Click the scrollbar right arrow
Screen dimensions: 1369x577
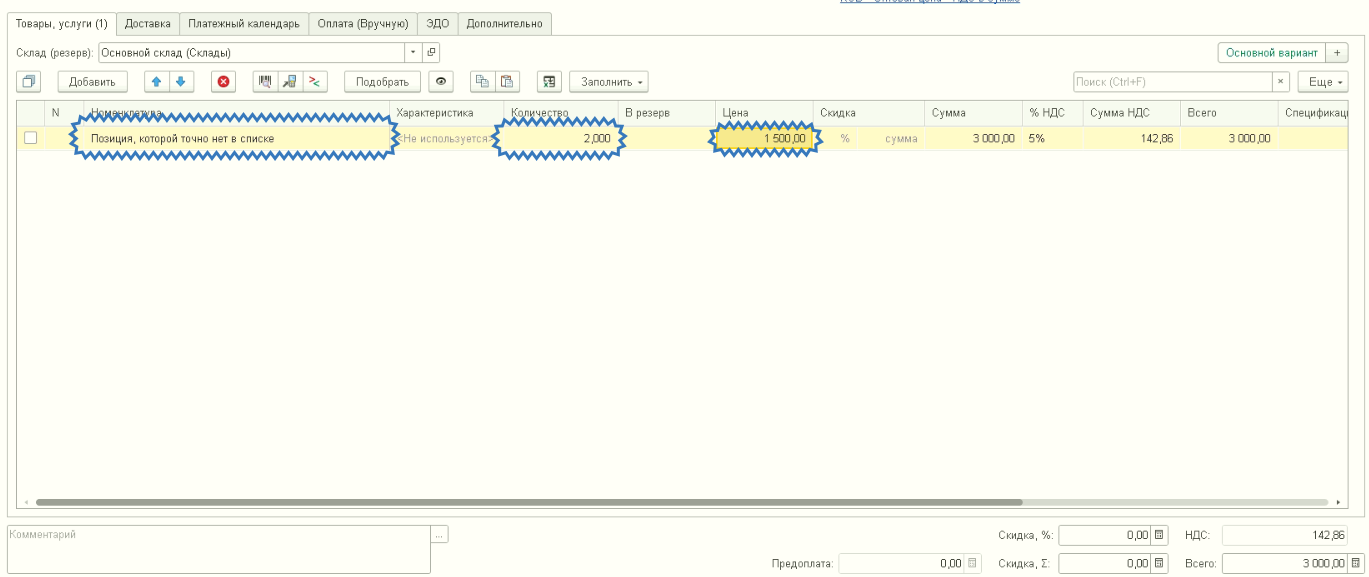click(x=1339, y=502)
